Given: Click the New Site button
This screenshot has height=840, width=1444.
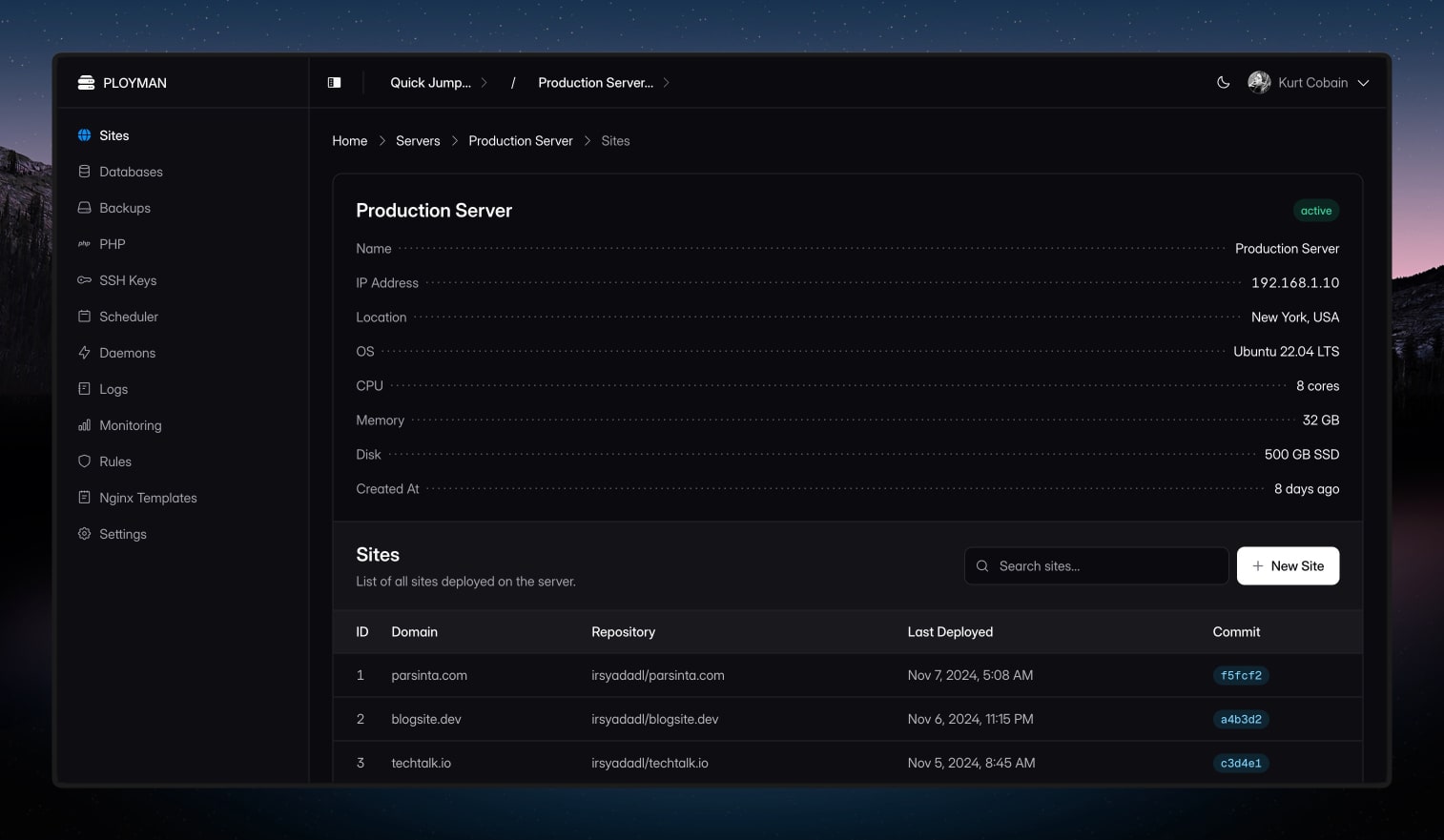Looking at the screenshot, I should click(x=1288, y=566).
